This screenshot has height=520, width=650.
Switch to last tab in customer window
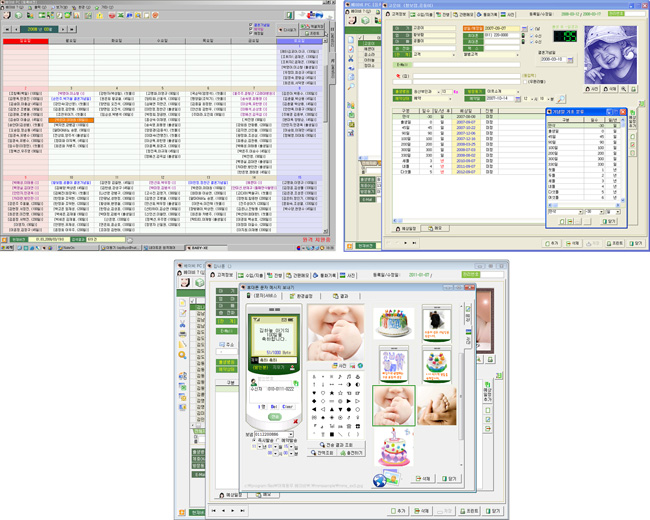pyautogui.click(x=508, y=15)
